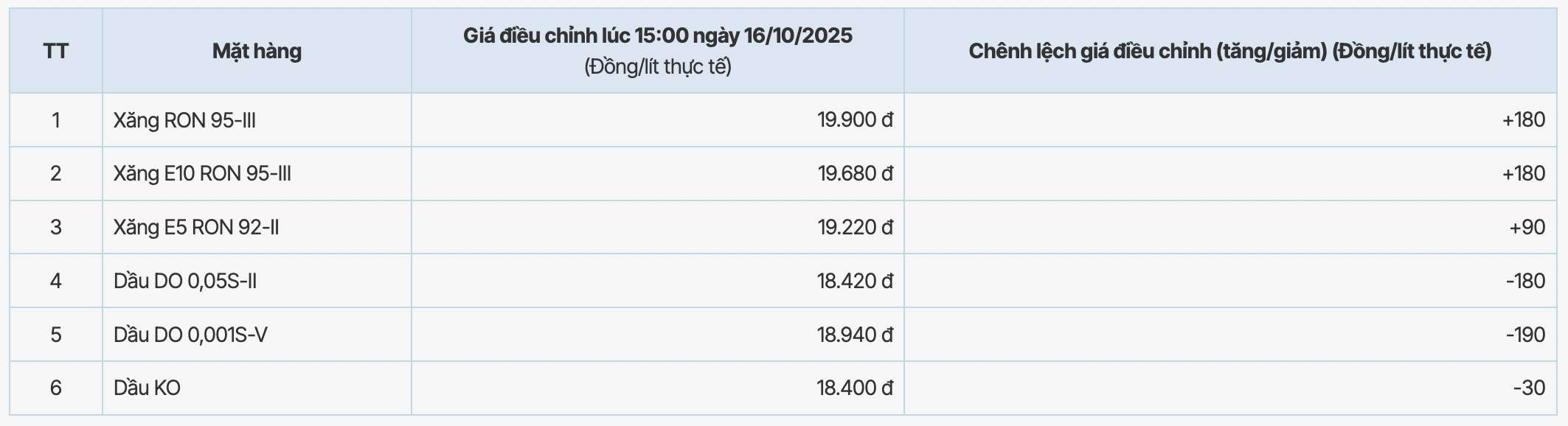The image size is (1568, 426).
Task: Click the 'Chênh lệch giá điều chỉnh' header
Action: point(1229,51)
